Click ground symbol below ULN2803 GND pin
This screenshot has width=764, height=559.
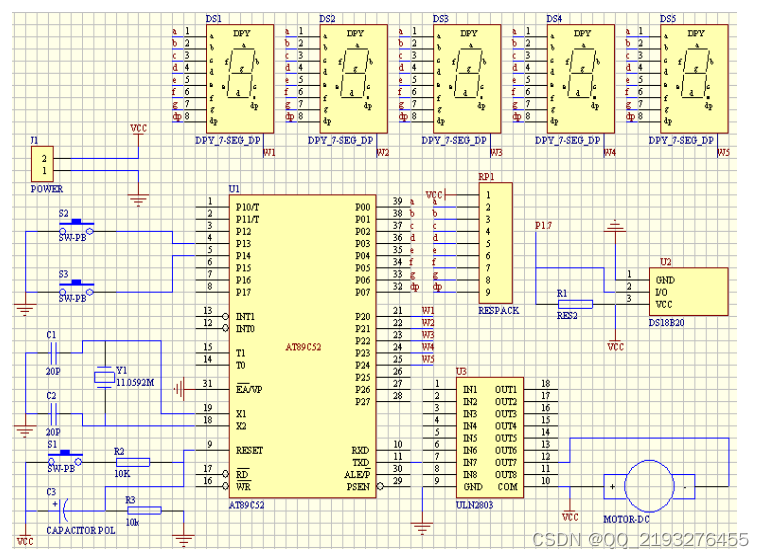click(x=421, y=528)
